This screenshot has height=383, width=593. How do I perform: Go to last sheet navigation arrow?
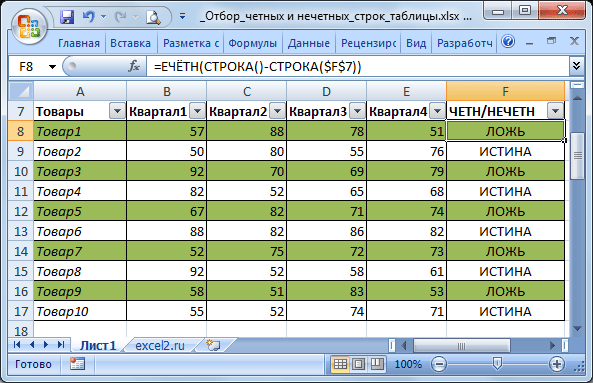[x=61, y=344]
